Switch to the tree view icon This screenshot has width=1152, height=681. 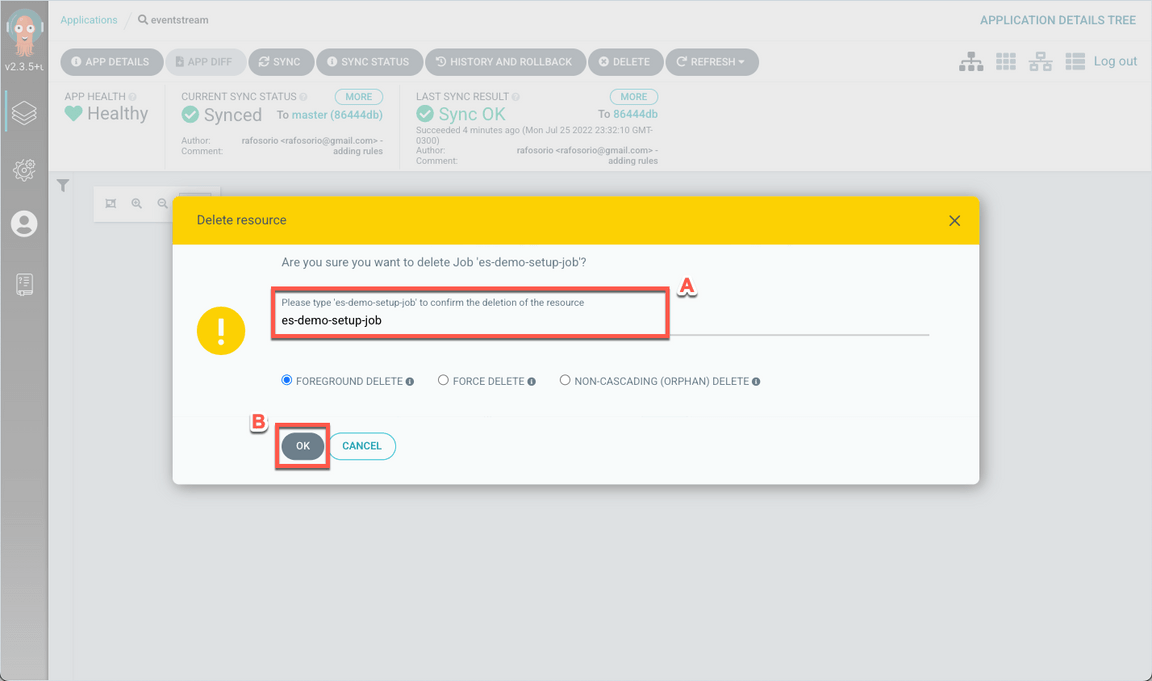click(x=971, y=62)
